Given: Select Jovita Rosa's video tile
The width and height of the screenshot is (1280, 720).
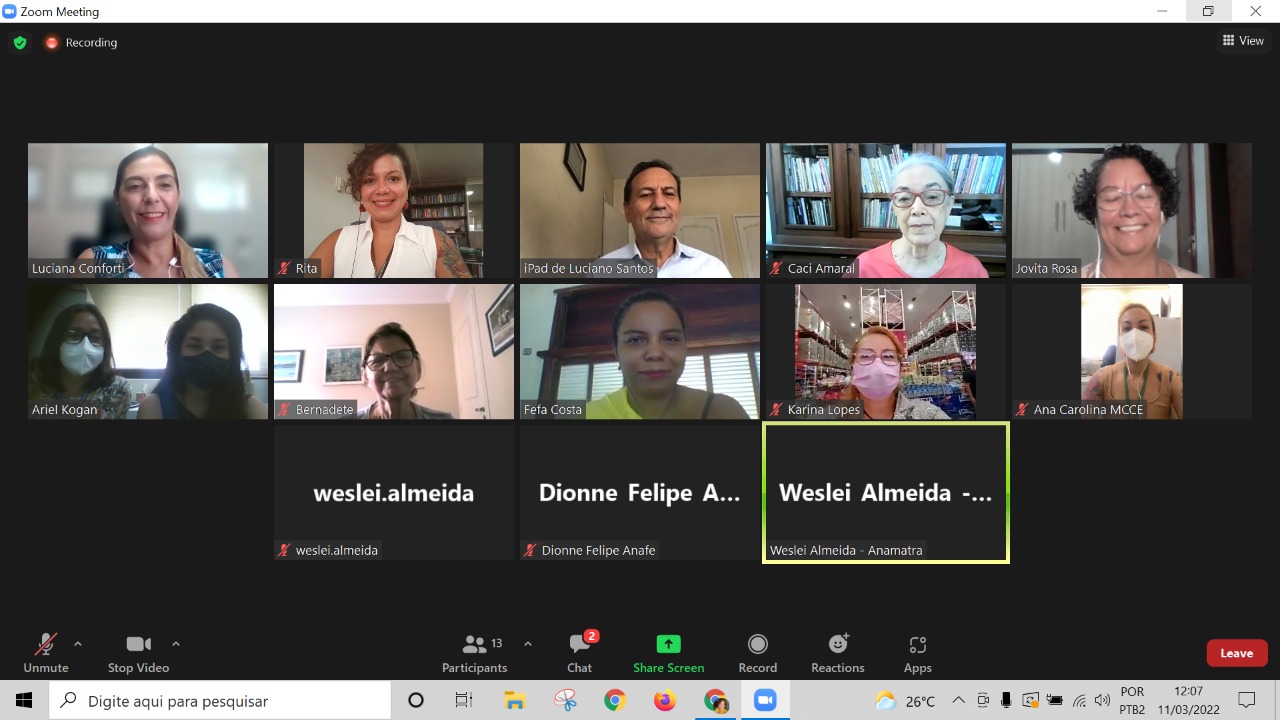Looking at the screenshot, I should 1132,210.
